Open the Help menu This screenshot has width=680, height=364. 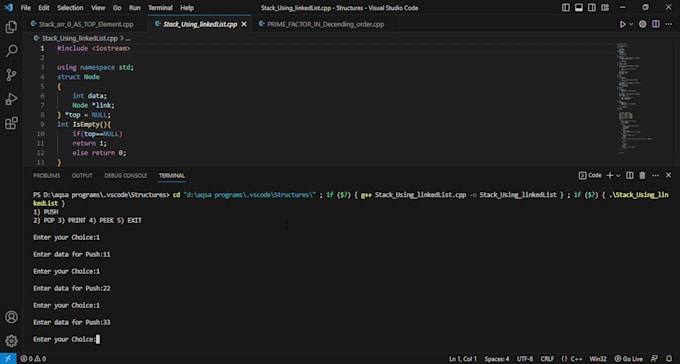pos(187,7)
